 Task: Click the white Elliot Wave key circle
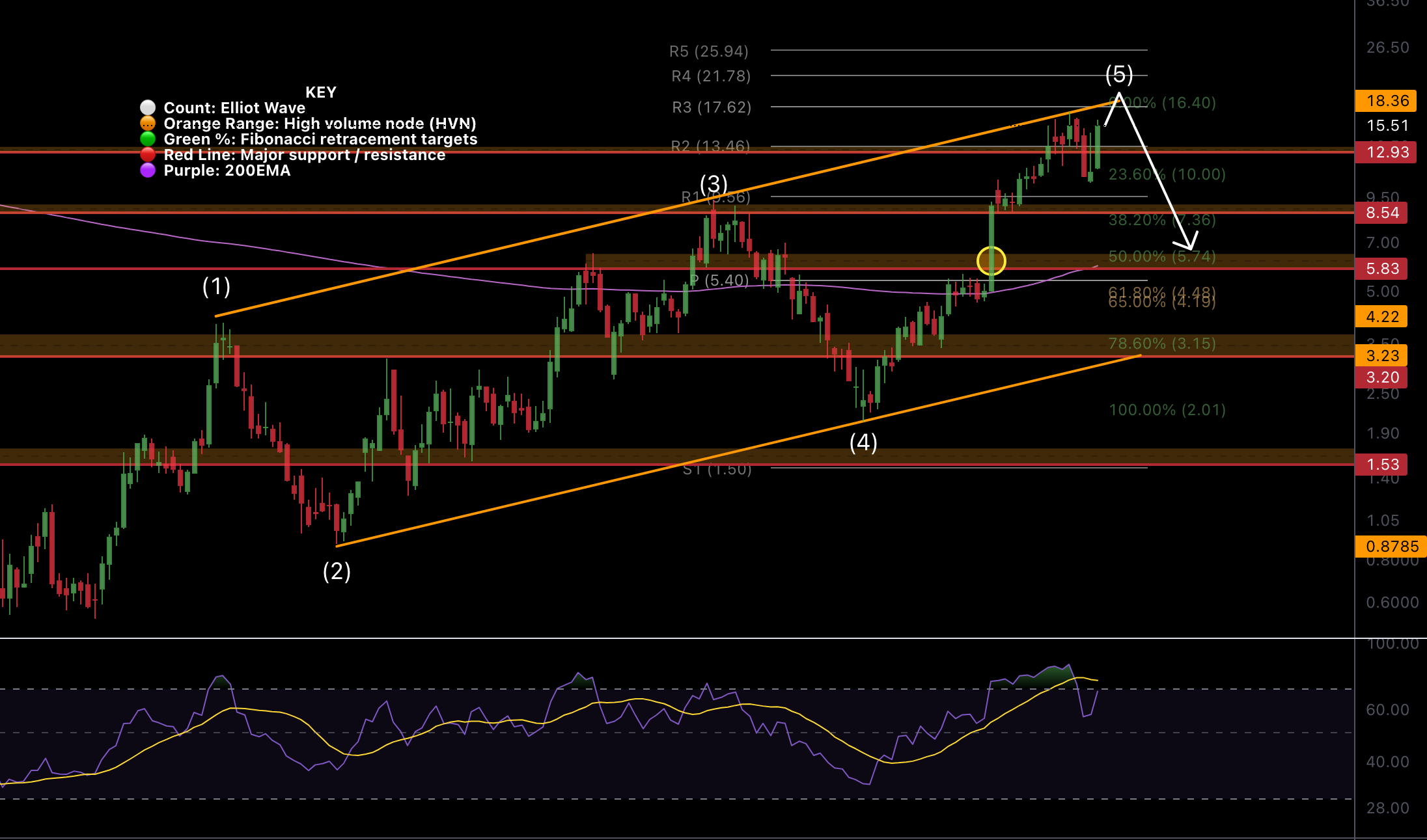[x=148, y=107]
